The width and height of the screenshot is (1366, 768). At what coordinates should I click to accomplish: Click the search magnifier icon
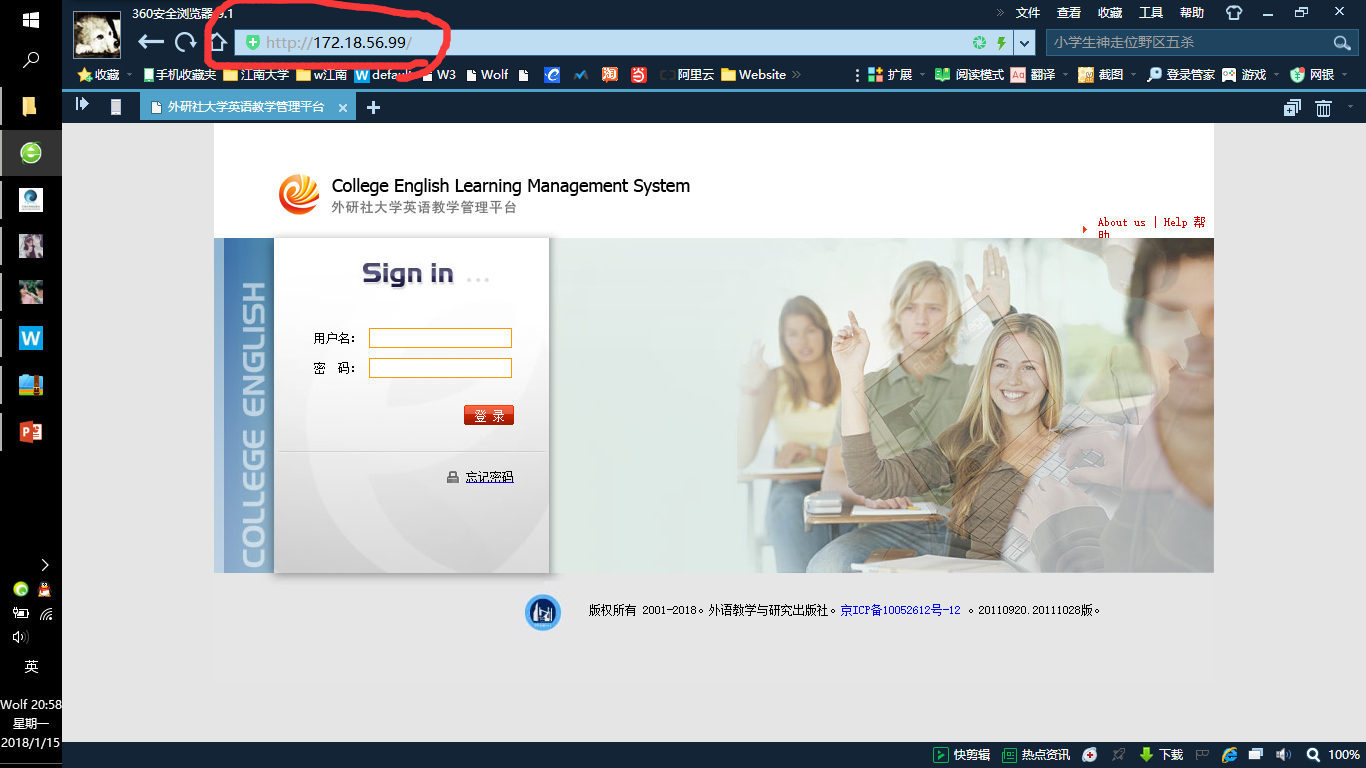(1342, 43)
